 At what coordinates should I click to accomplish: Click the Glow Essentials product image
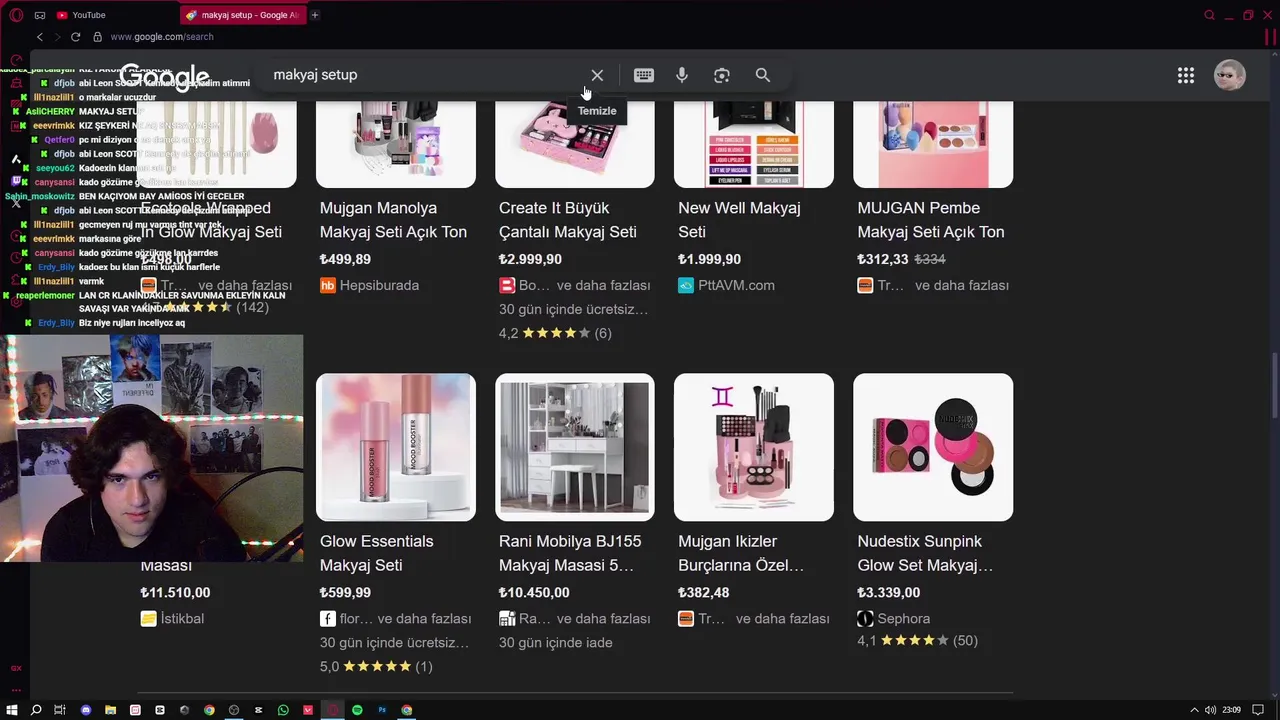tap(396, 447)
